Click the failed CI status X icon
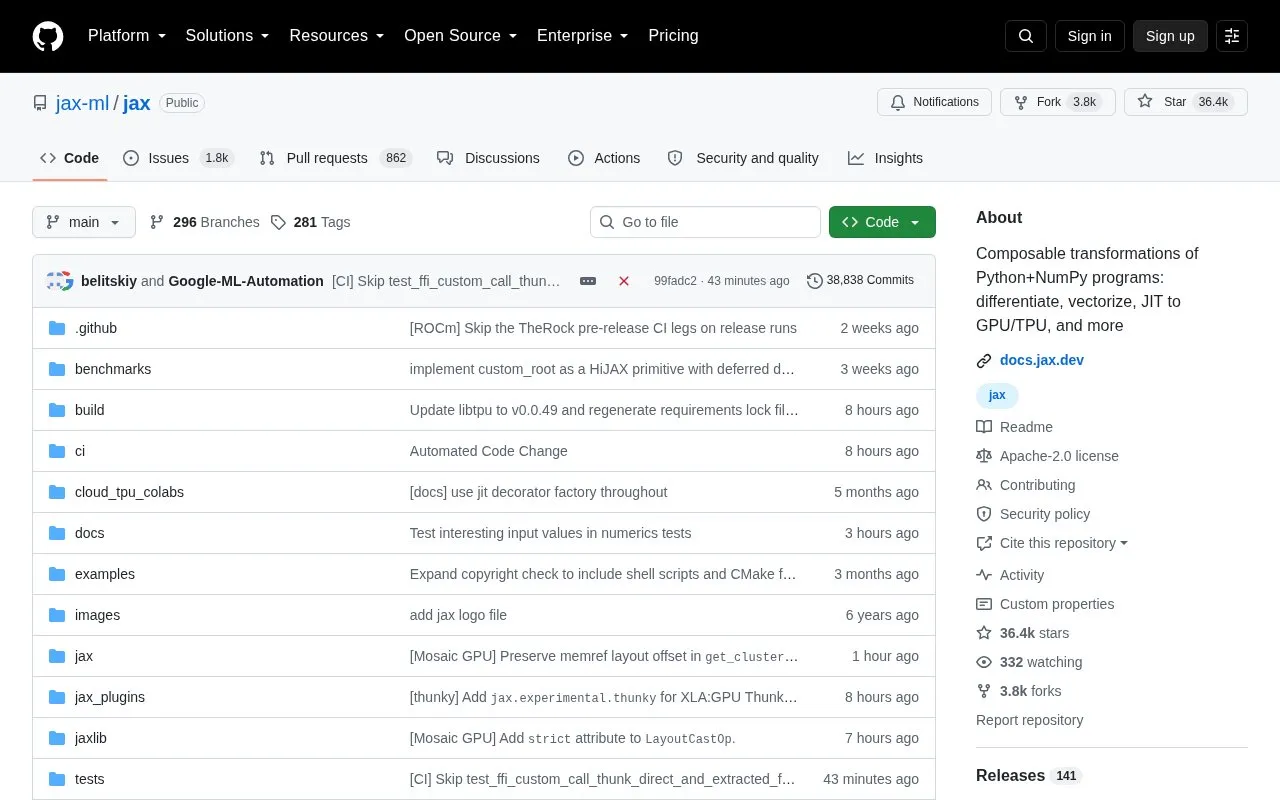The width and height of the screenshot is (1280, 800). (x=624, y=281)
